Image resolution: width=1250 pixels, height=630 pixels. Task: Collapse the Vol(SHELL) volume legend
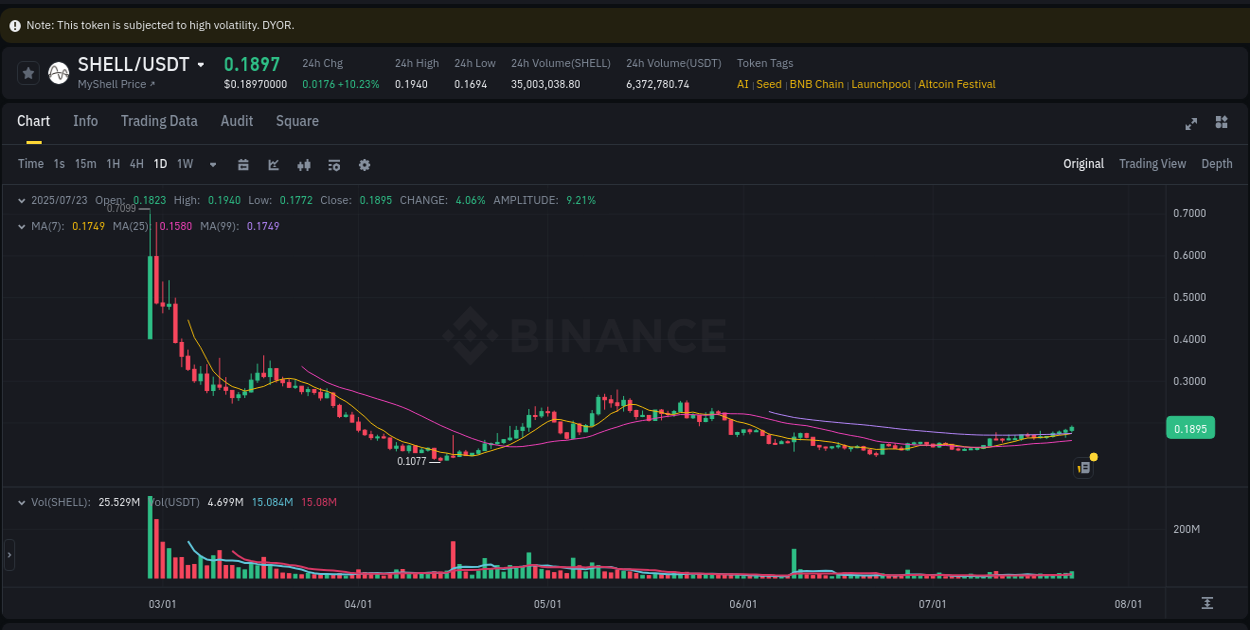[21, 502]
